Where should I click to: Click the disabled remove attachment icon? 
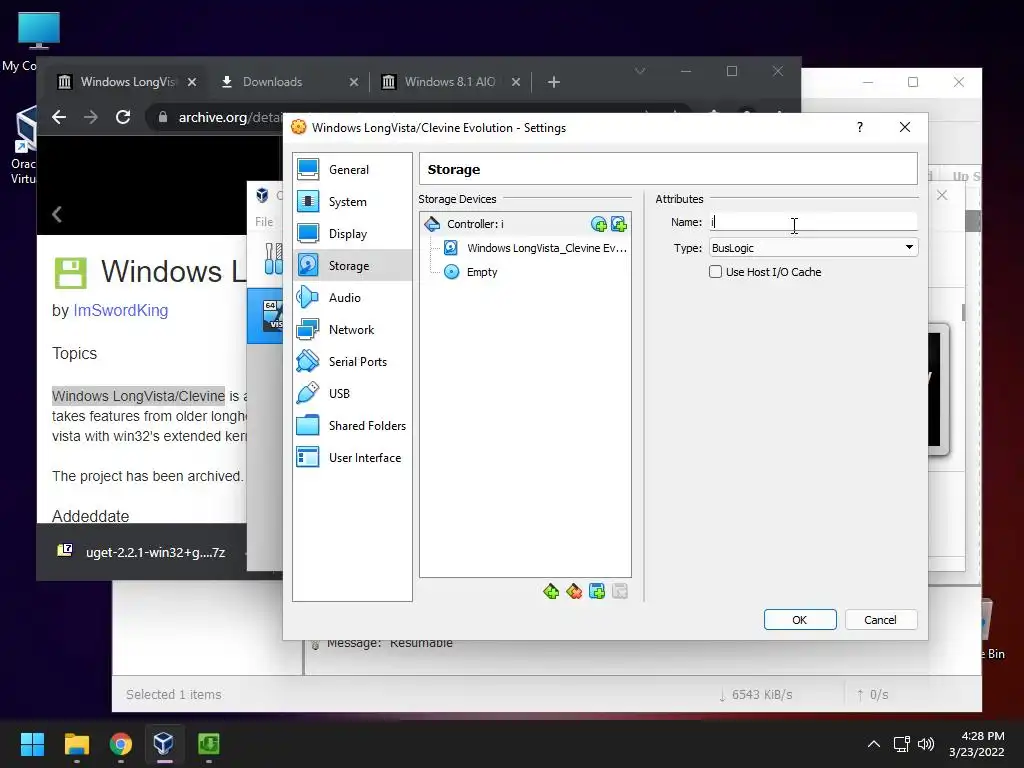tap(620, 592)
